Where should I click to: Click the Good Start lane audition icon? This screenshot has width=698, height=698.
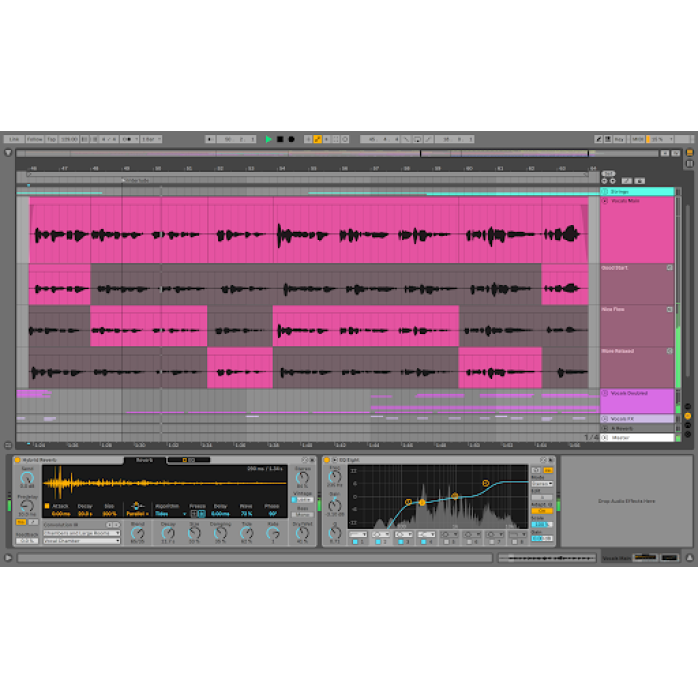point(669,268)
